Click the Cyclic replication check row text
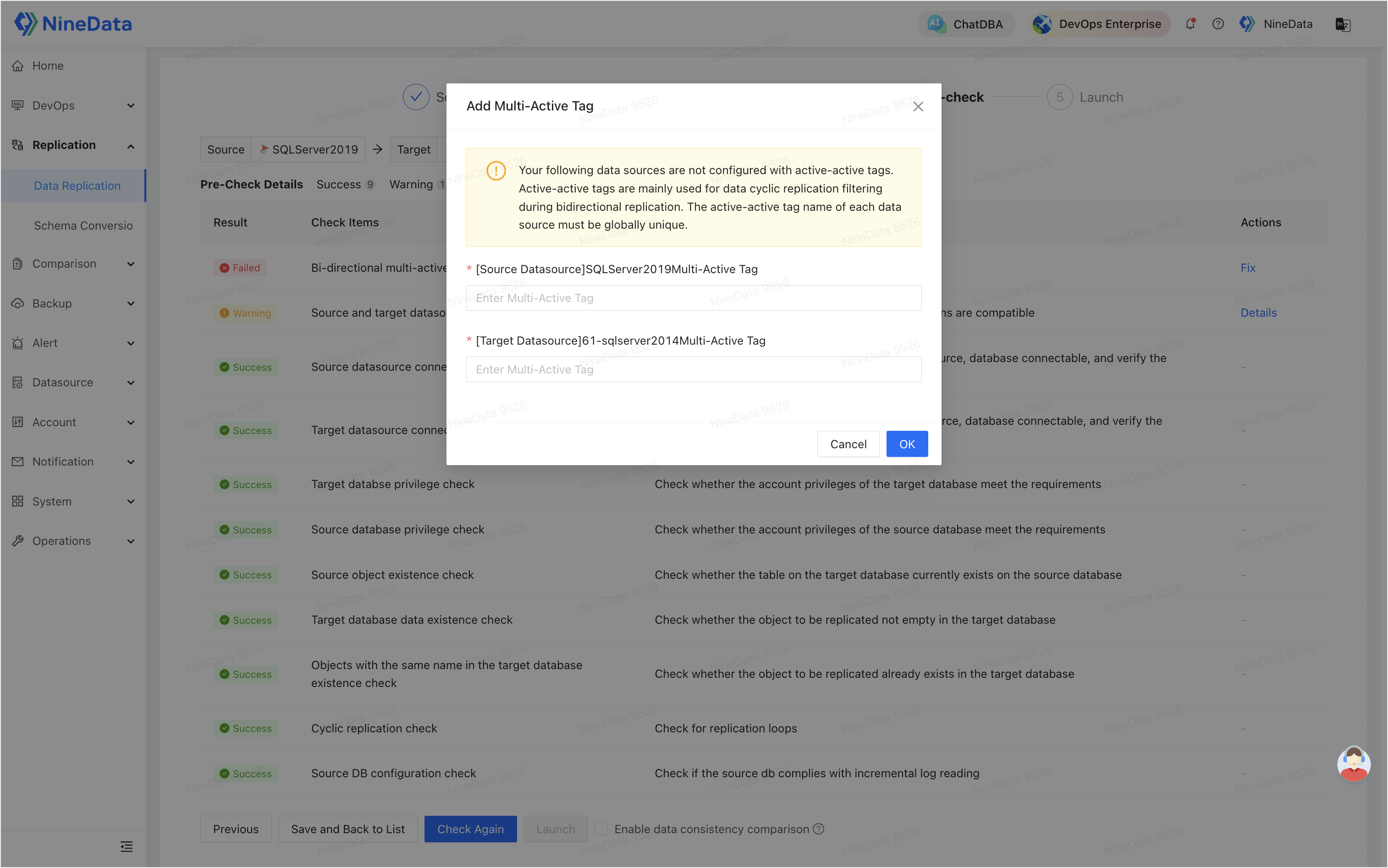Viewport: 1388px width, 868px height. click(x=374, y=728)
